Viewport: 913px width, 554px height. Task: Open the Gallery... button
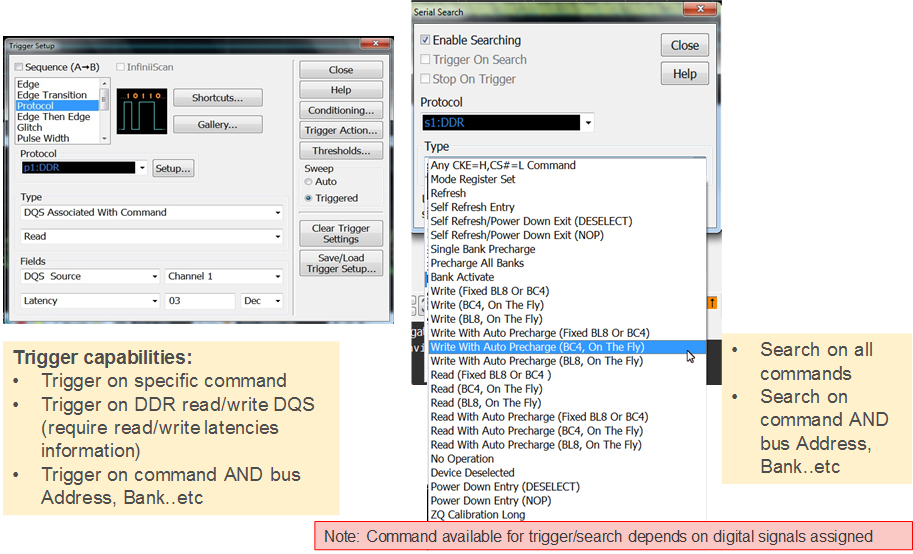pos(217,125)
